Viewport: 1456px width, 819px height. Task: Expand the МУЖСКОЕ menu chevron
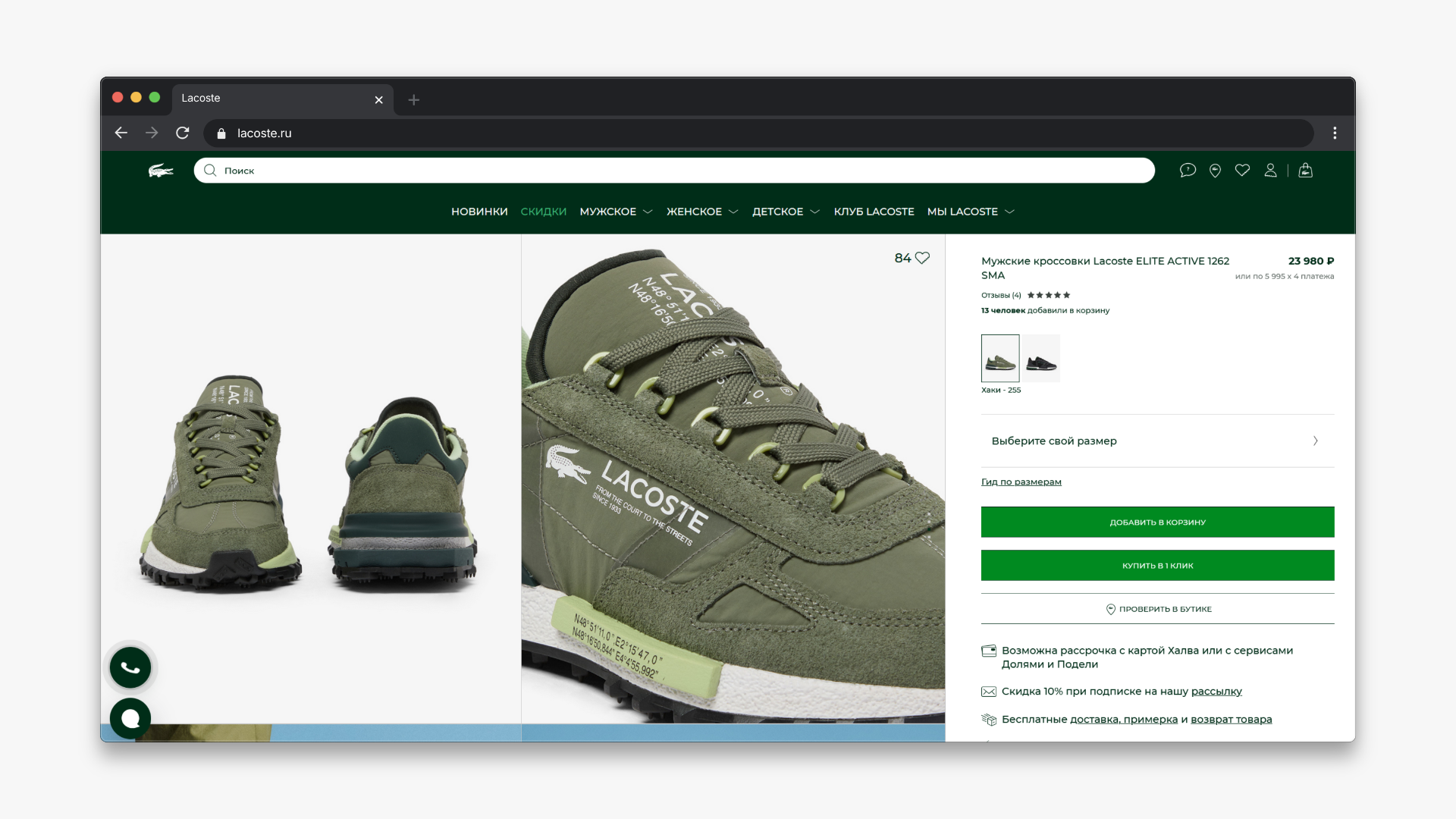click(x=648, y=212)
